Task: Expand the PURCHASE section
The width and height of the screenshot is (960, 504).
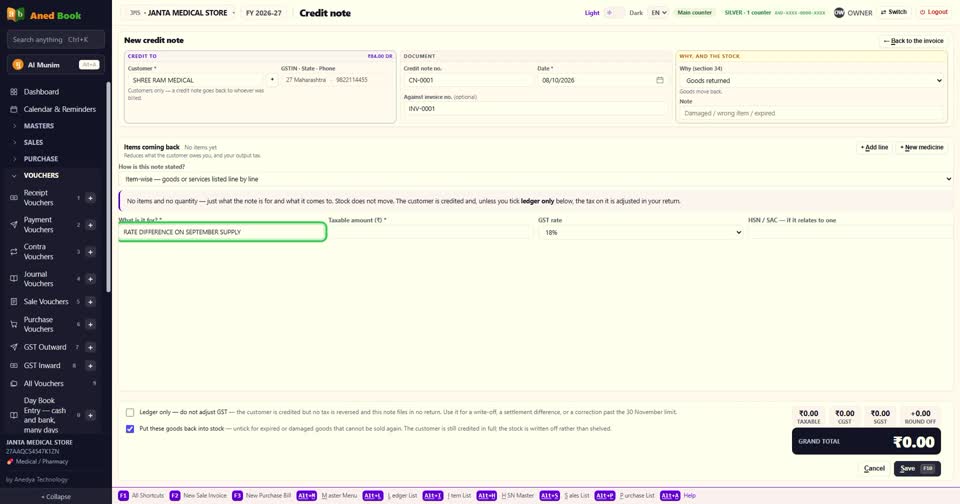Action: (x=40, y=159)
